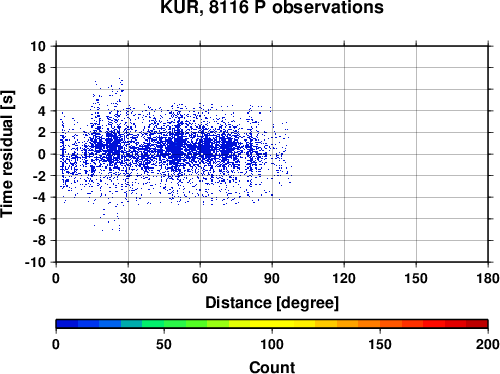Select the dark red colorbar segment at 200
This screenshot has height=374, width=500.
477,324
